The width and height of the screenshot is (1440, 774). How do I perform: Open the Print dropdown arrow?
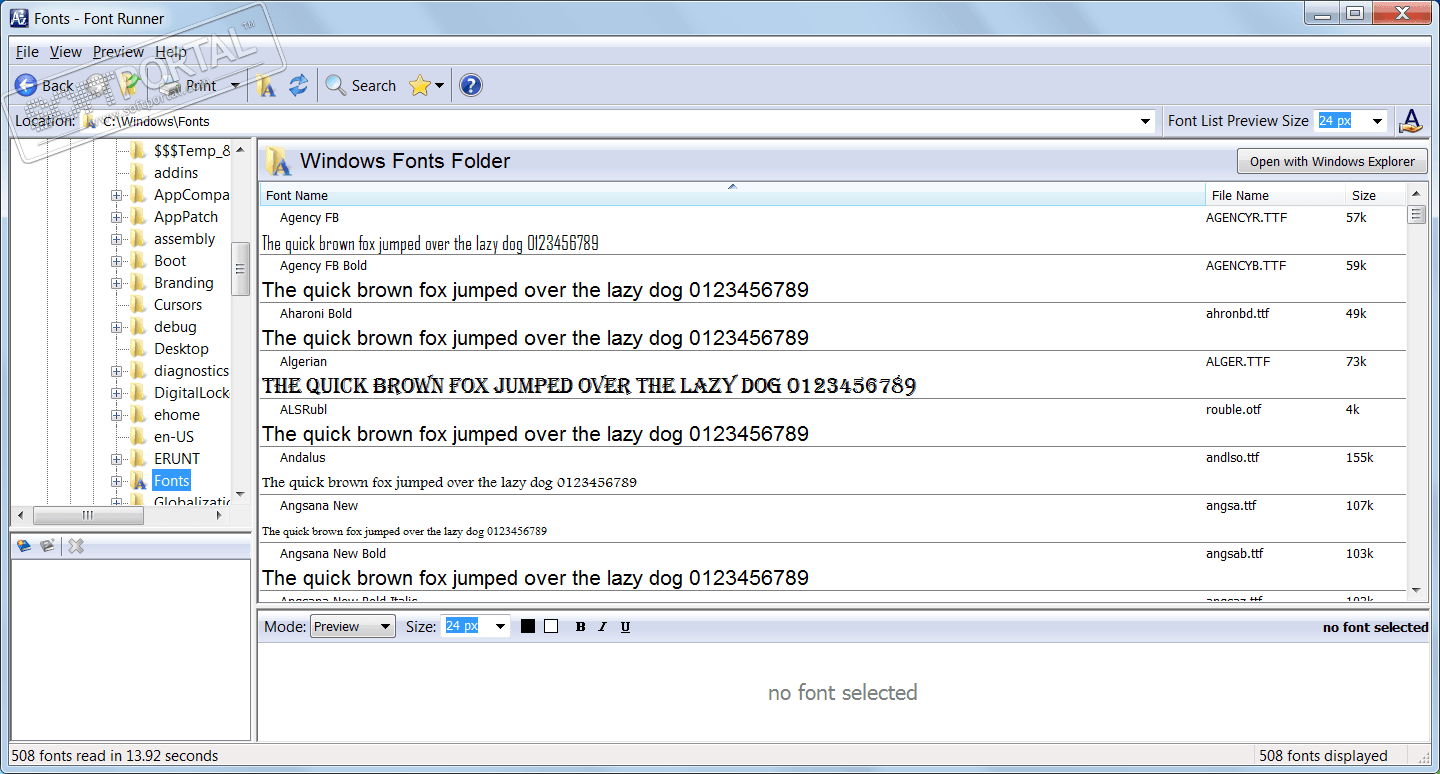234,86
